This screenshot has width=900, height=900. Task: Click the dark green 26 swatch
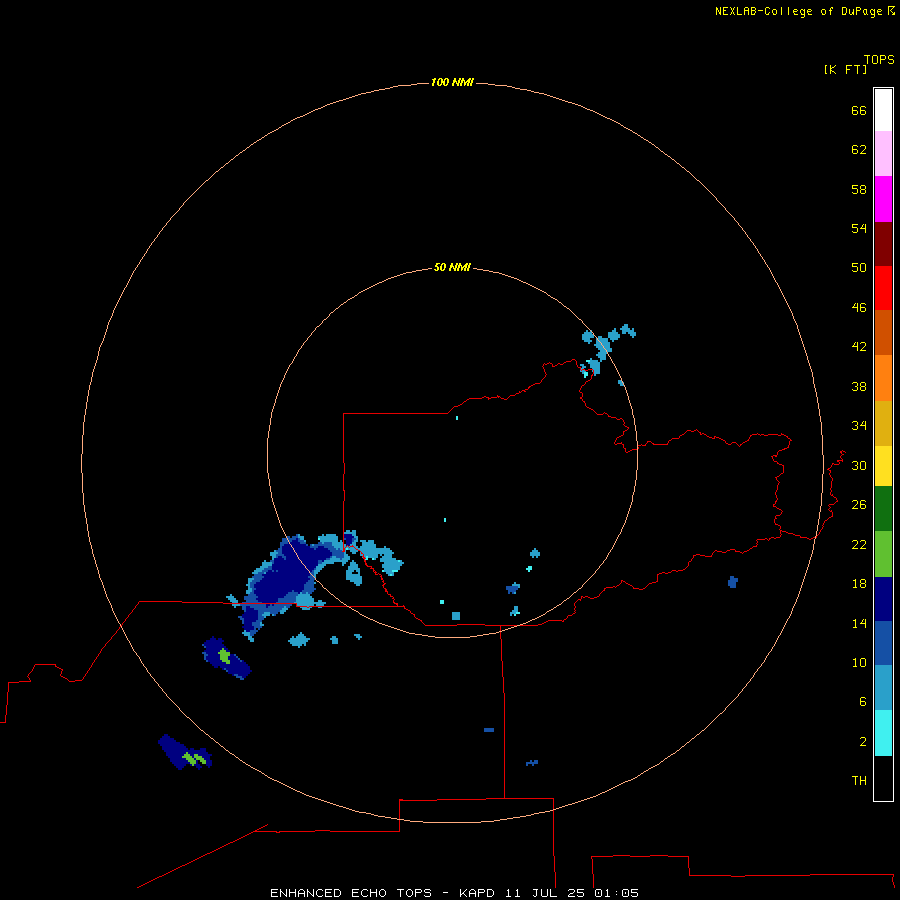(x=883, y=509)
